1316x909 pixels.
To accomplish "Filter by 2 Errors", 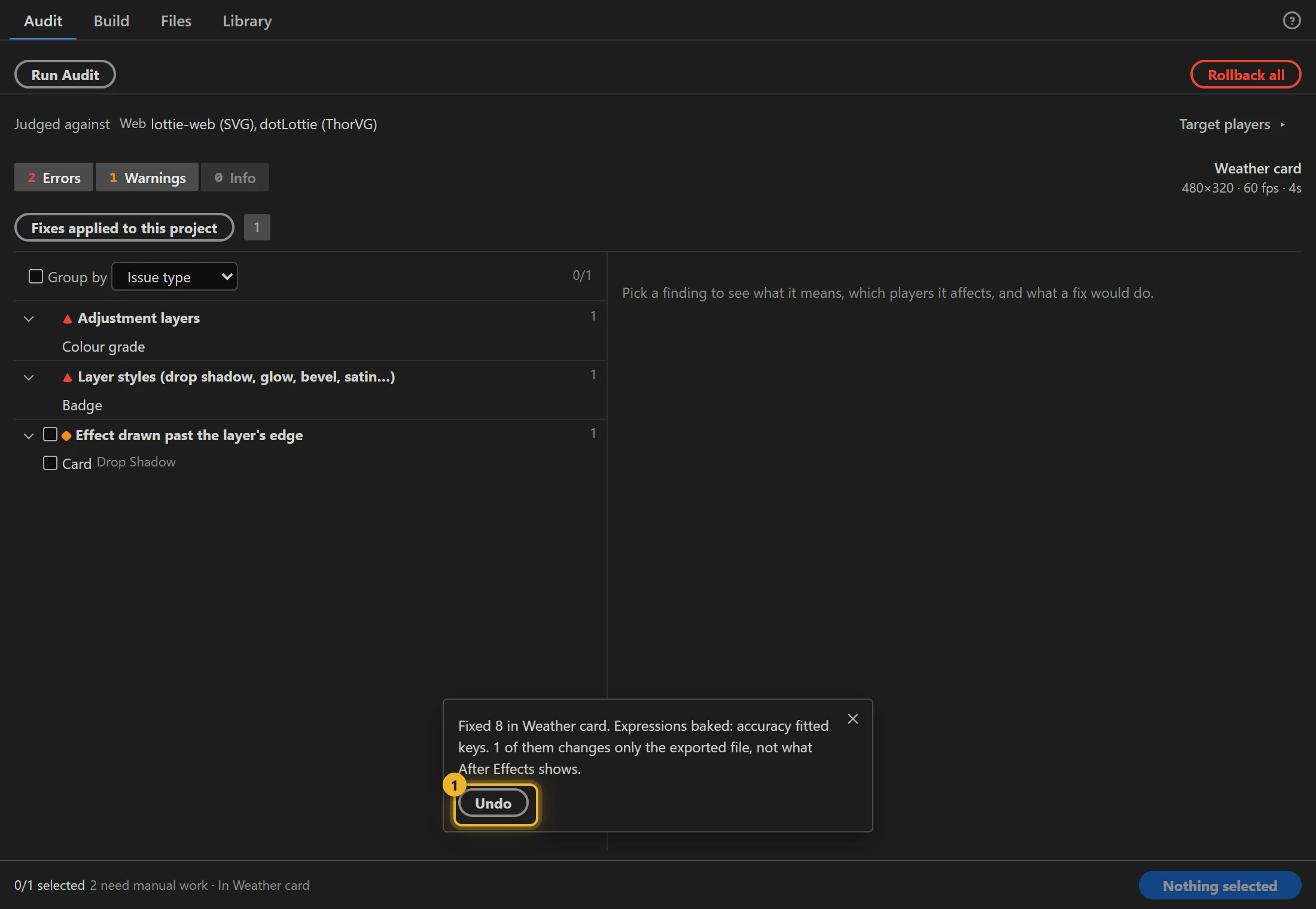I will click(x=54, y=178).
